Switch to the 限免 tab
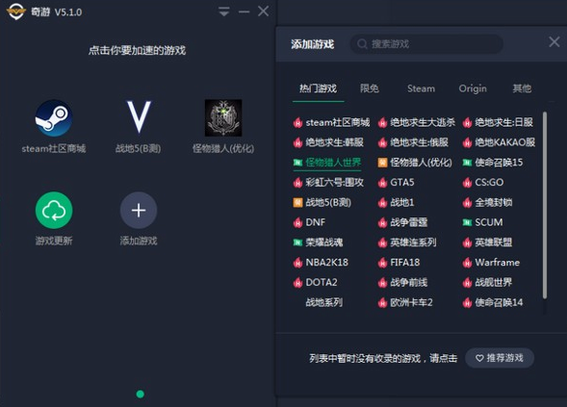Viewport: 567px width, 407px height. click(370, 89)
